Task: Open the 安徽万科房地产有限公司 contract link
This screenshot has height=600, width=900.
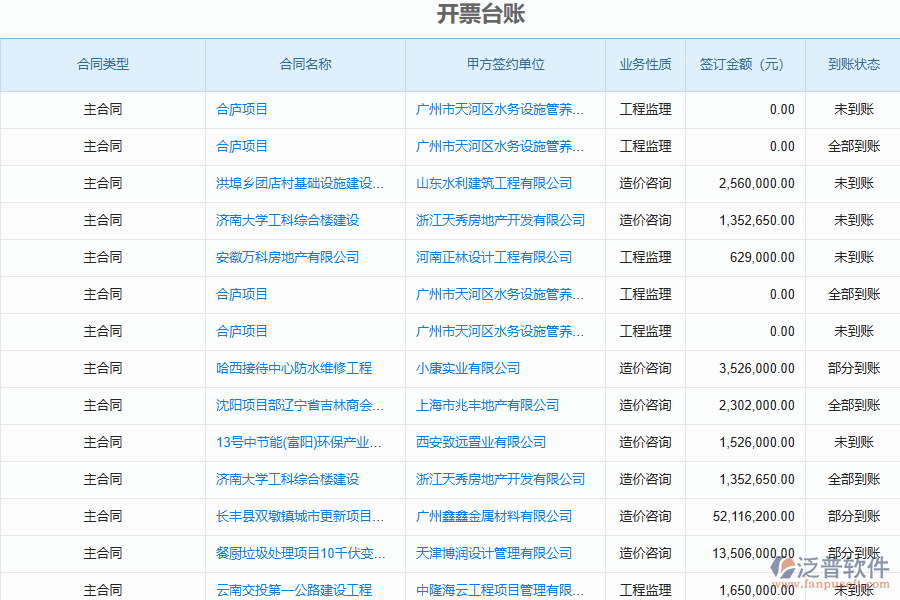Action: pyautogui.click(x=287, y=257)
